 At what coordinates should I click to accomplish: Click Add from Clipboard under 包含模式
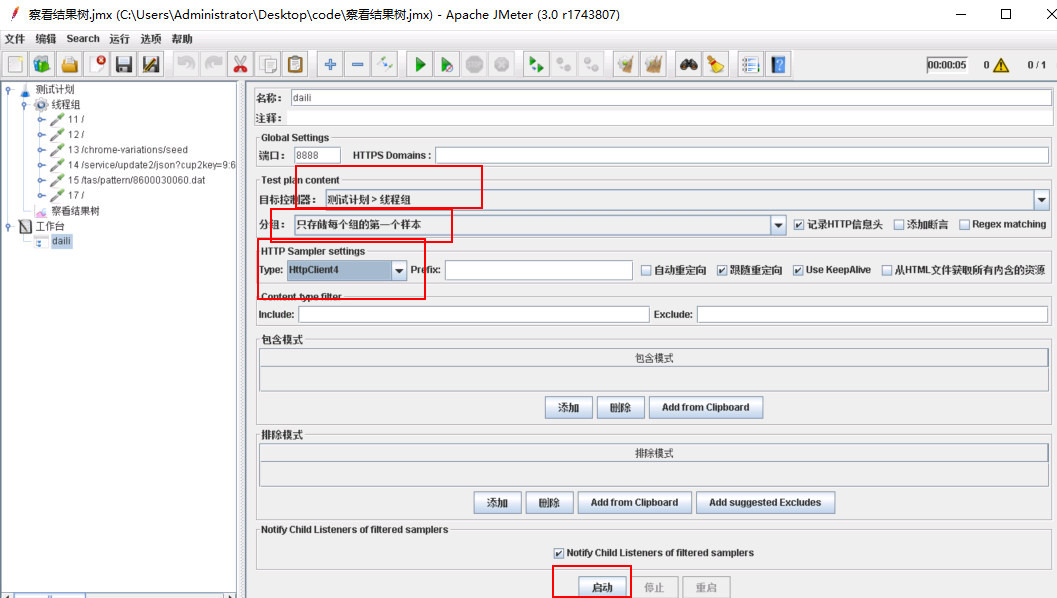(x=706, y=407)
